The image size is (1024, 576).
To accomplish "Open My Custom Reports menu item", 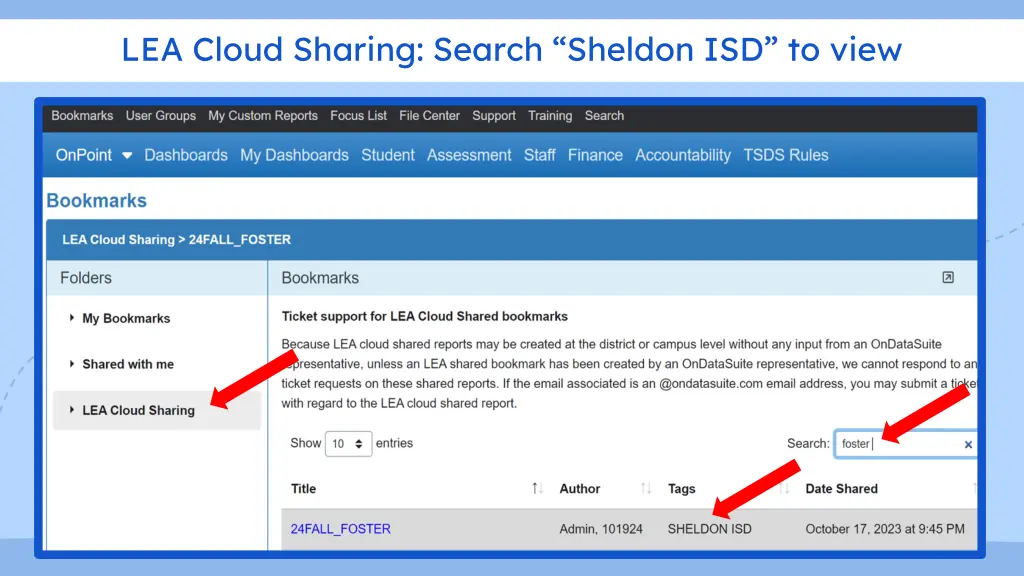I will tap(263, 116).
